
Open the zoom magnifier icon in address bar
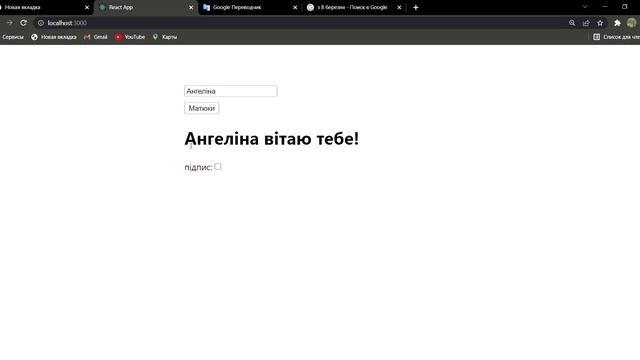[x=572, y=23]
